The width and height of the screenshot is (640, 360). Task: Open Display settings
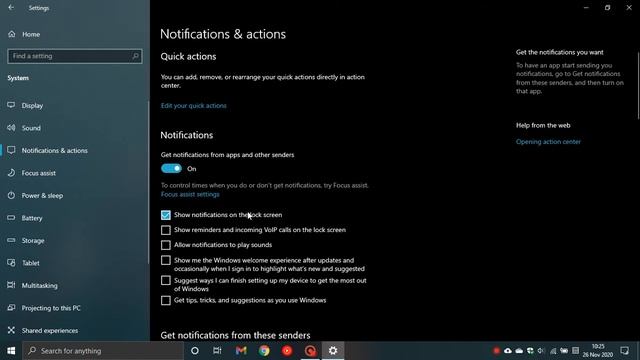coord(75,105)
